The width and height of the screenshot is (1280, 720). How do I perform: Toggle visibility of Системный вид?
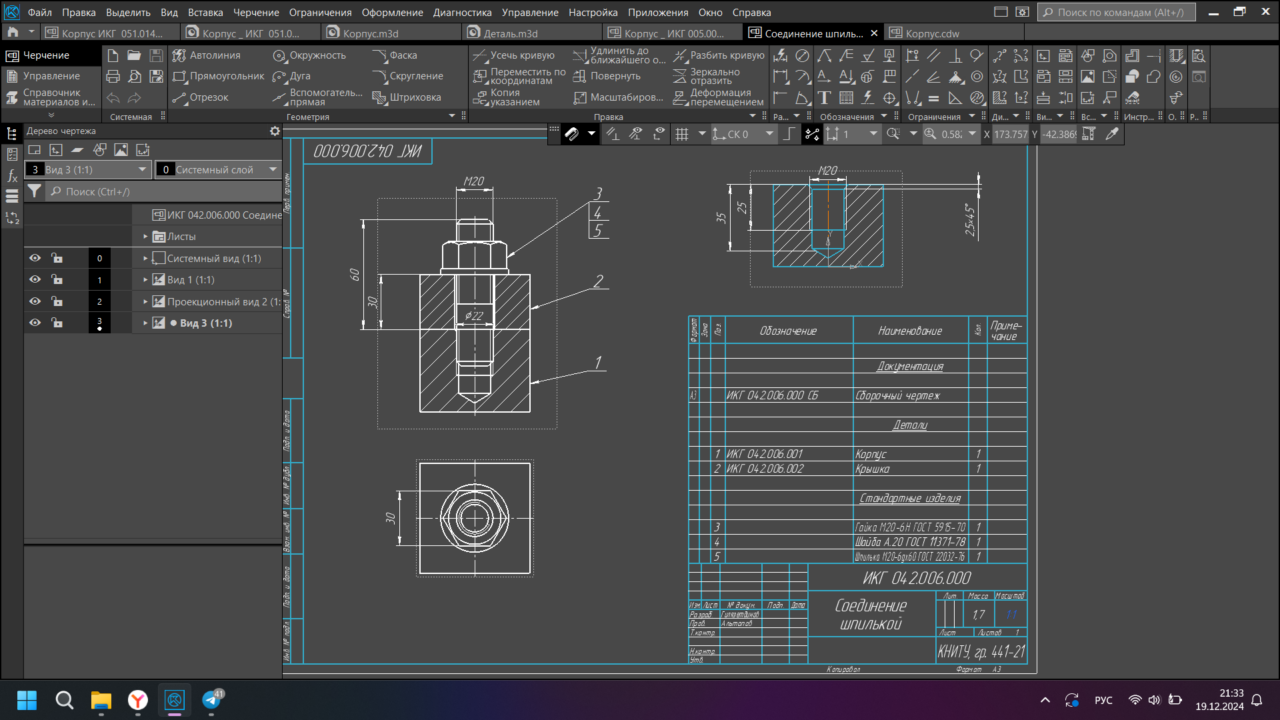[35, 258]
